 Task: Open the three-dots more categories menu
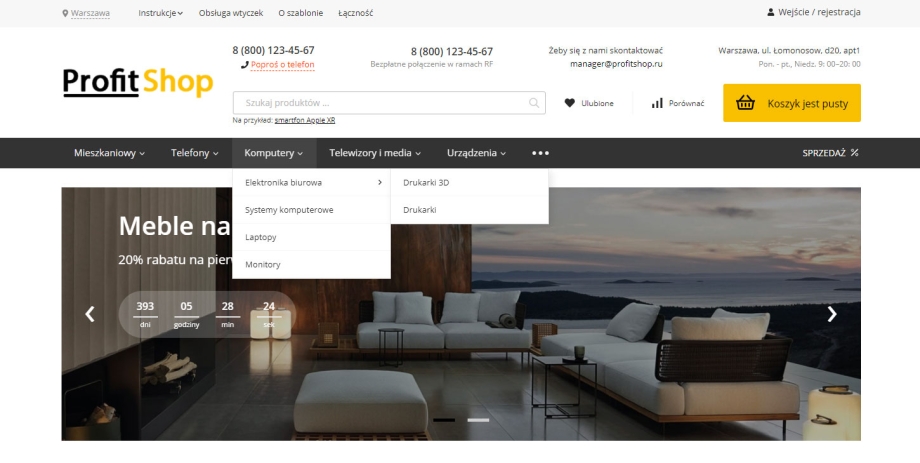tap(540, 153)
